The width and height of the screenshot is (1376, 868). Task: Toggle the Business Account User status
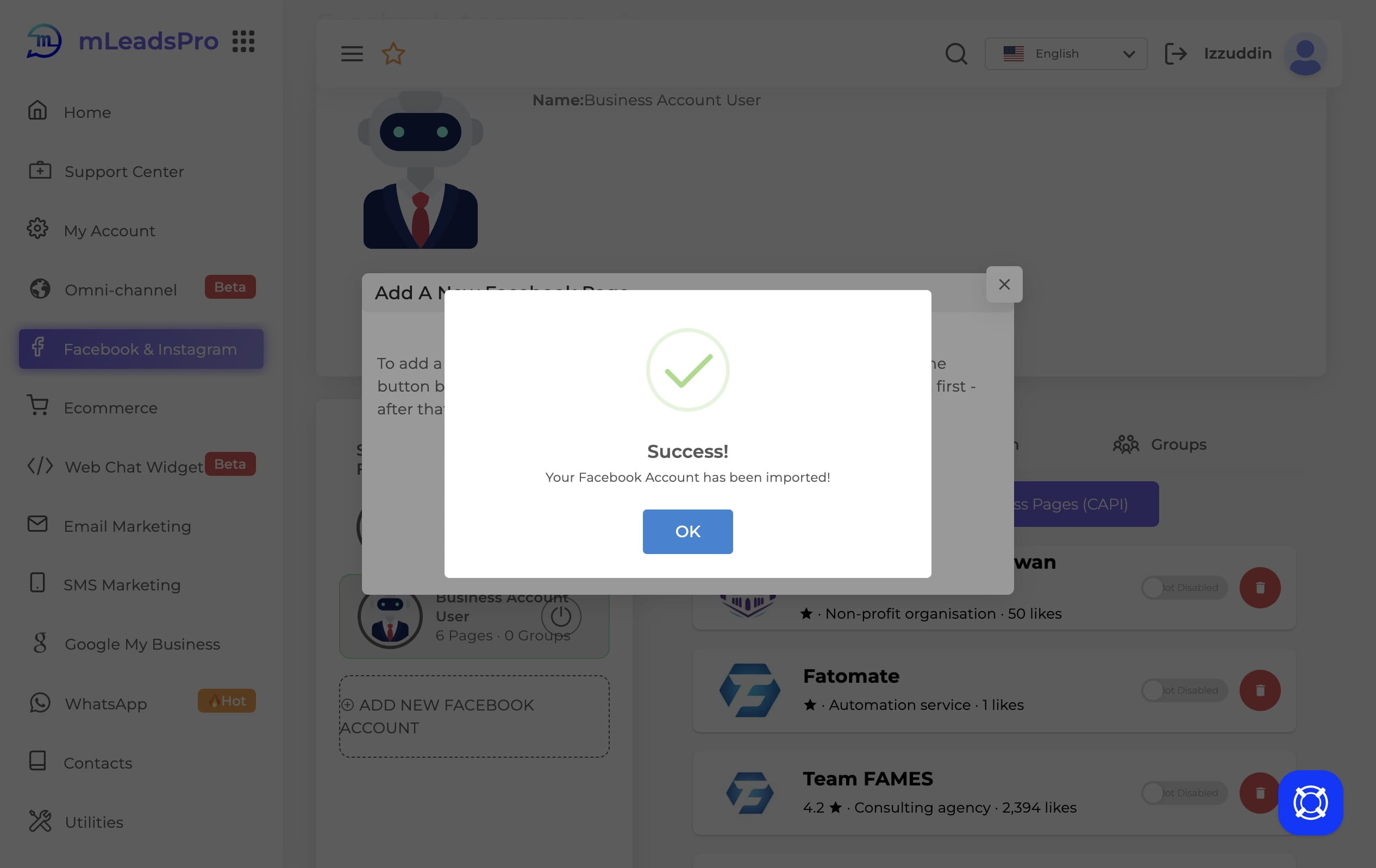[560, 615]
